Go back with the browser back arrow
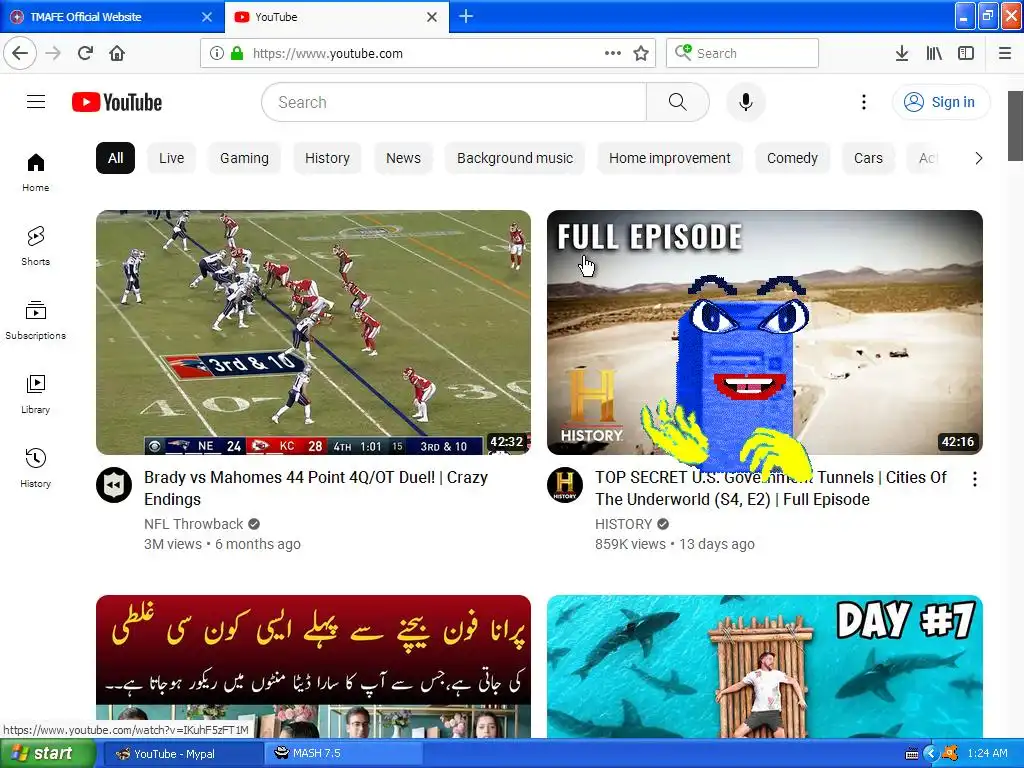Viewport: 1024px width, 768px height. click(x=20, y=53)
